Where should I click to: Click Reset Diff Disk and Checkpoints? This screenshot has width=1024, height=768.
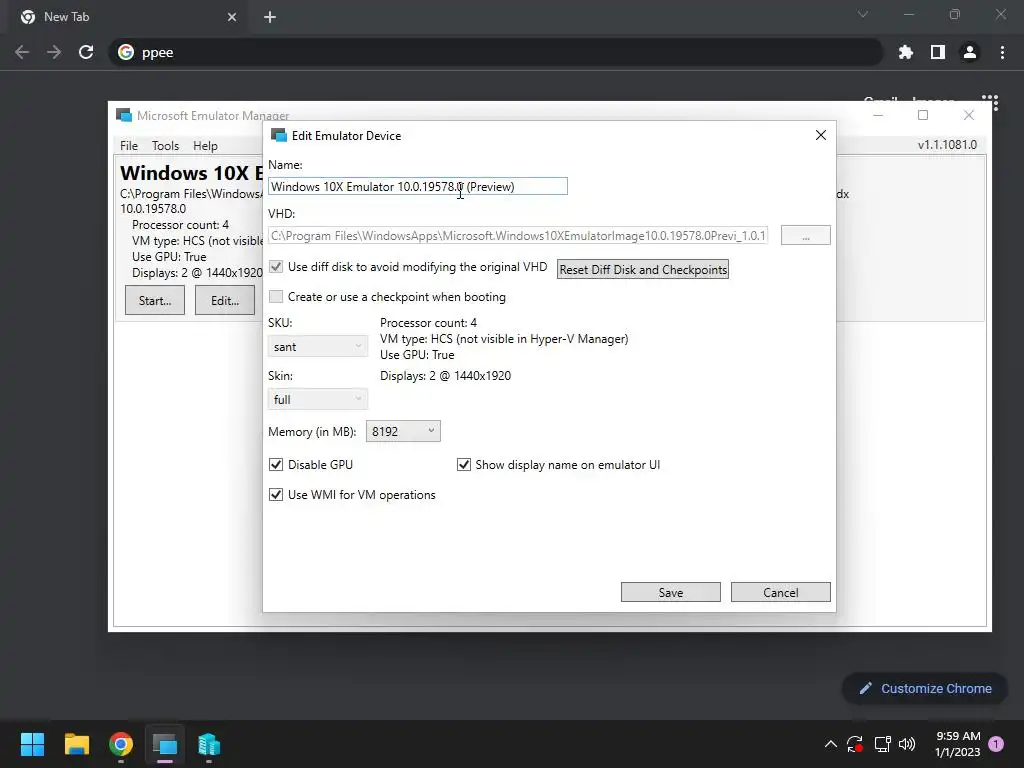click(x=643, y=270)
